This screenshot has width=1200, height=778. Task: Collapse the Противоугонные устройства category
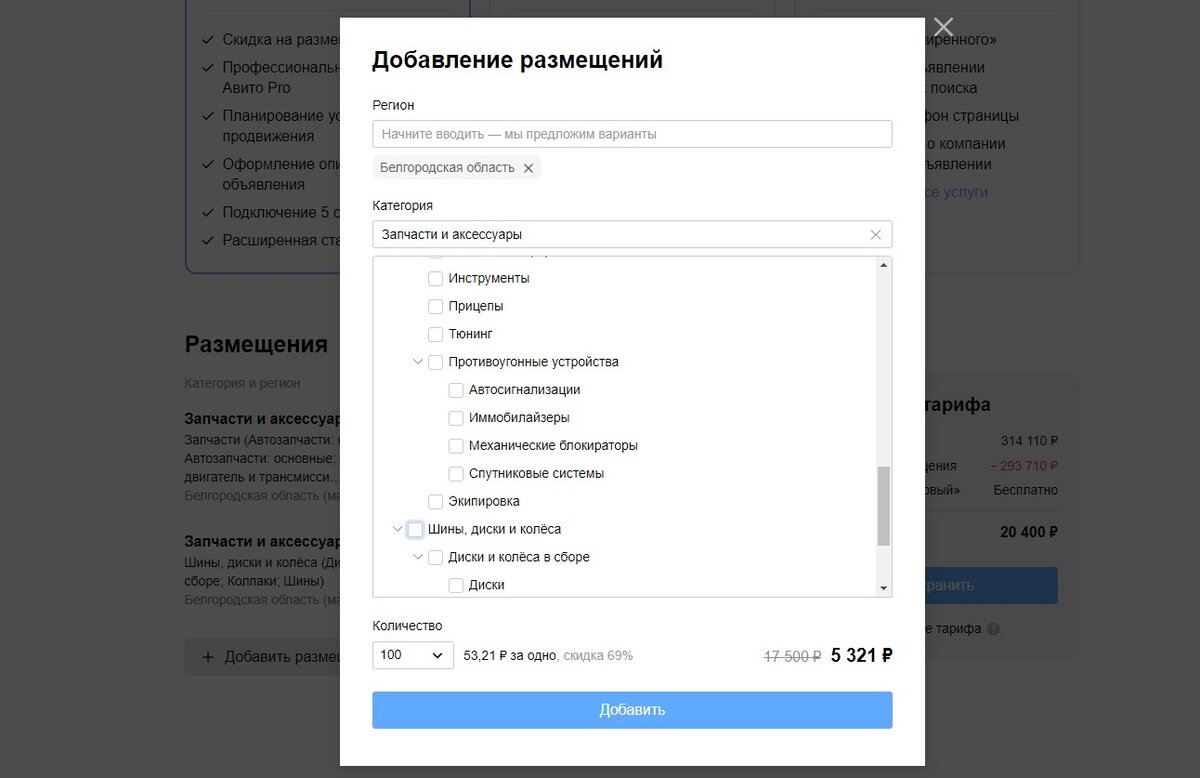coord(417,362)
